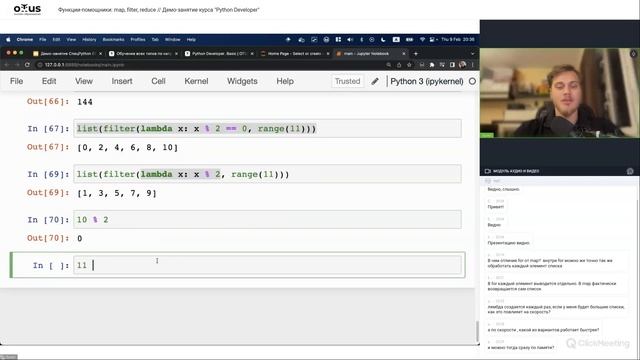Reload the page with refresh icon
The height and width of the screenshot is (360, 640).
[27, 65]
